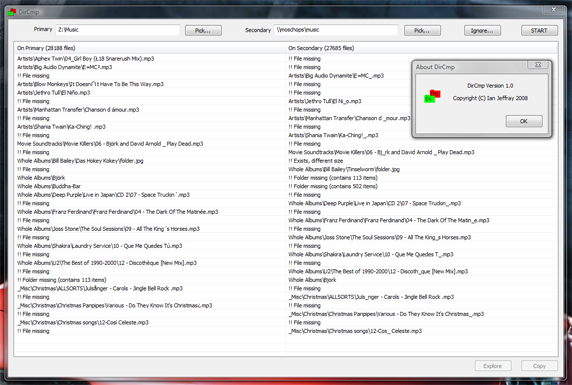572x385 pixels.
Task: Select secondary Juls_nger Carols Jingle Bell Rock entry
Action: click(x=371, y=297)
